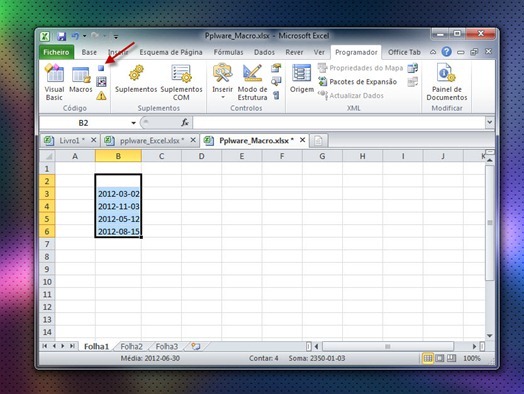Open macro security warning settings
524x394 pixels.
tap(101, 96)
